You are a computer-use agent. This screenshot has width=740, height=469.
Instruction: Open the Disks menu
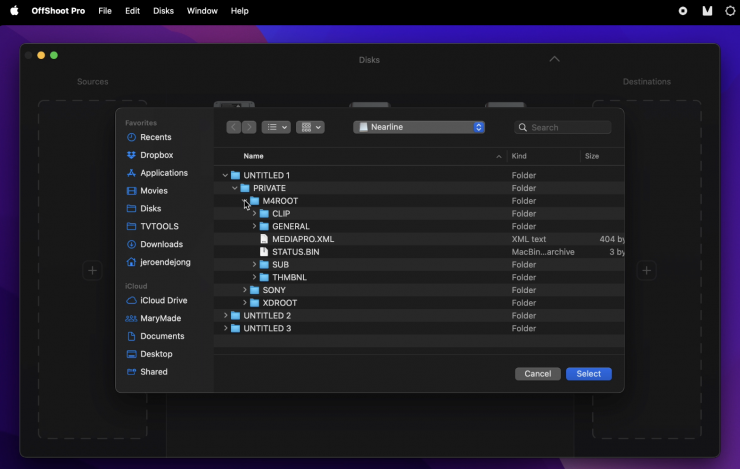coord(163,11)
